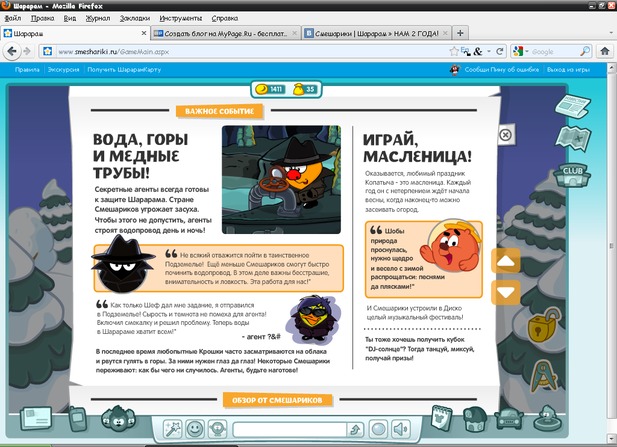This screenshot has height=447, width=617.
Task: Open the mushroom house icon
Action: coord(474,419)
